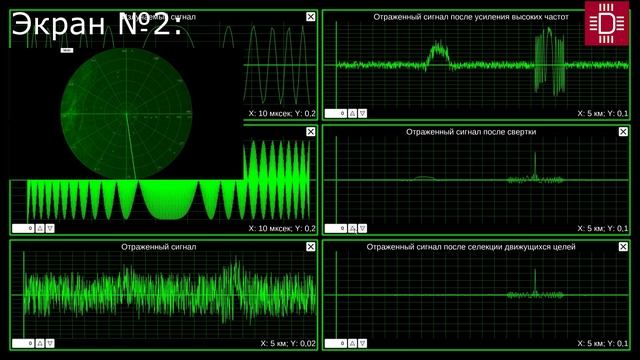Click title Отраженный сигнал после свертки
Screen dimensions: 640x360
[471, 132]
